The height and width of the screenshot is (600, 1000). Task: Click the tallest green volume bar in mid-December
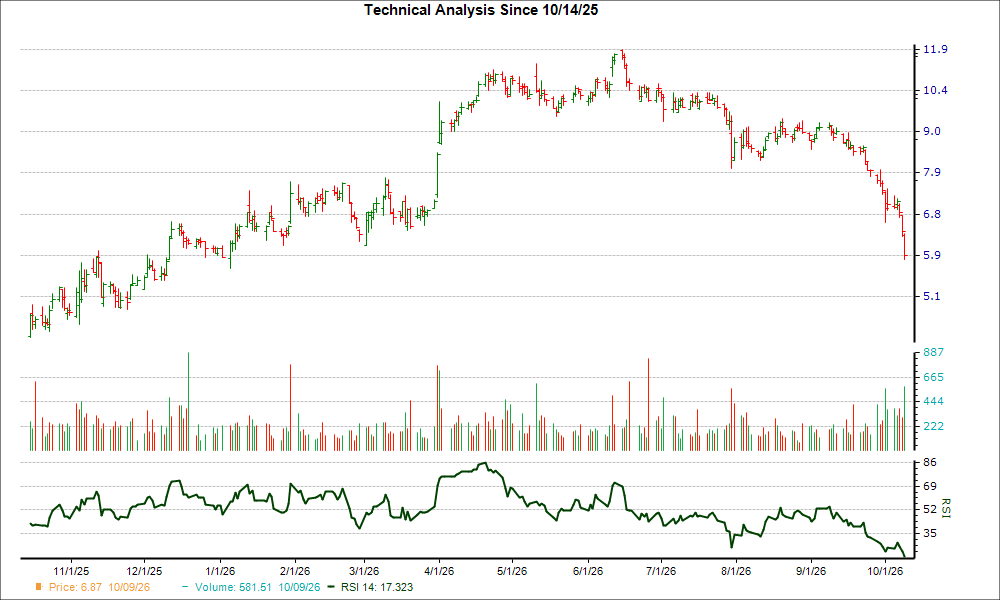click(188, 402)
